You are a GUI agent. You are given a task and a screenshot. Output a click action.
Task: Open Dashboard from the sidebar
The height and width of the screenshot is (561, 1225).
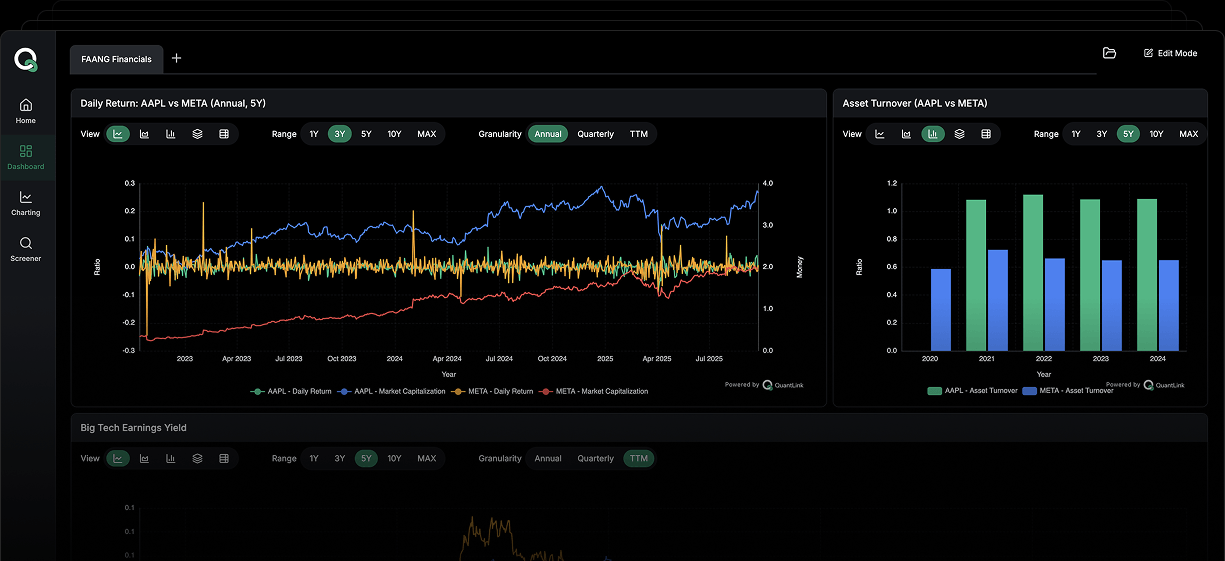pyautogui.click(x=26, y=157)
